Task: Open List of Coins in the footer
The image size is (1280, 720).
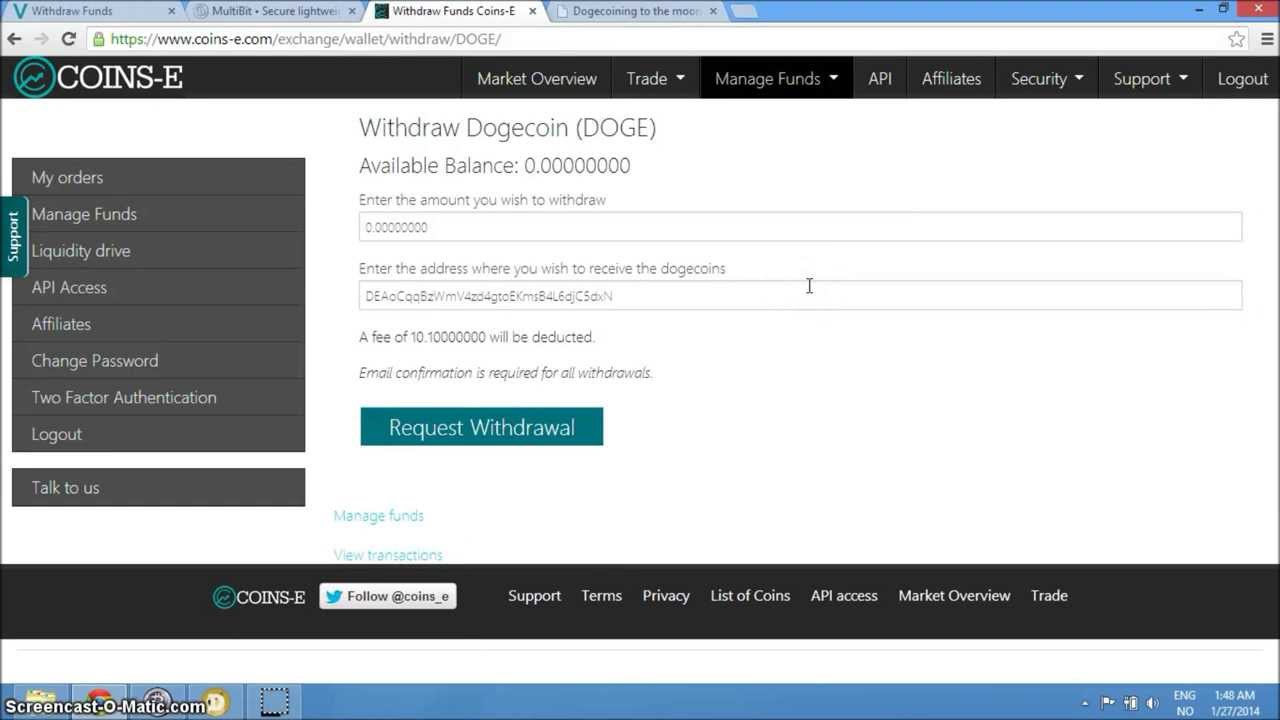Action: (x=750, y=596)
